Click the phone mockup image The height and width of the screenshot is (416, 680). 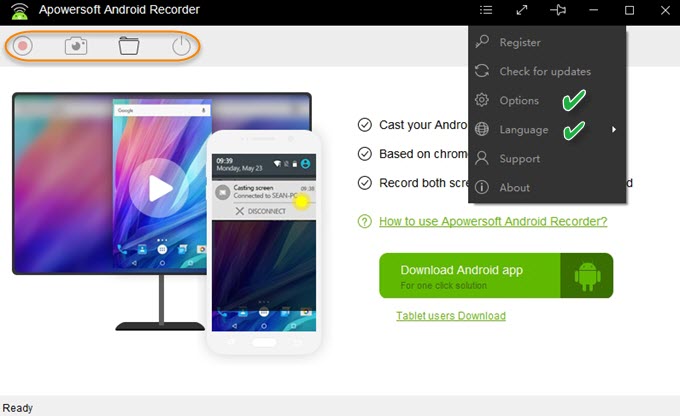(264, 243)
